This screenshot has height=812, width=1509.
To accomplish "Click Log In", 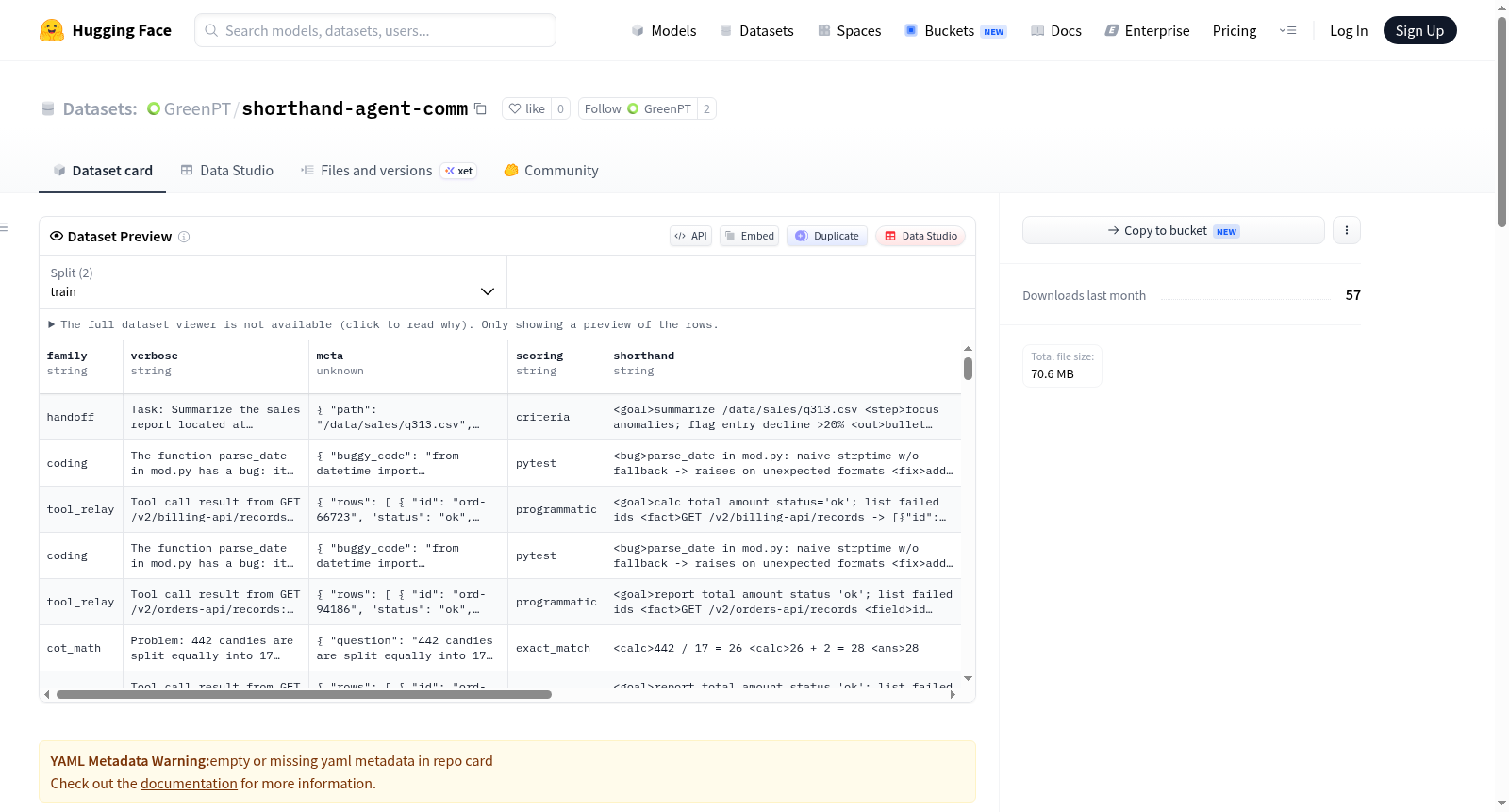I will point(1349,30).
